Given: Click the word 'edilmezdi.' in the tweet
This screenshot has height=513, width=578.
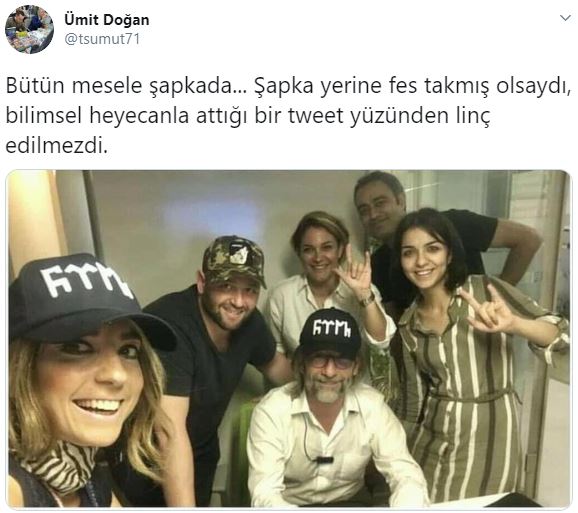Looking at the screenshot, I should coord(57,146).
